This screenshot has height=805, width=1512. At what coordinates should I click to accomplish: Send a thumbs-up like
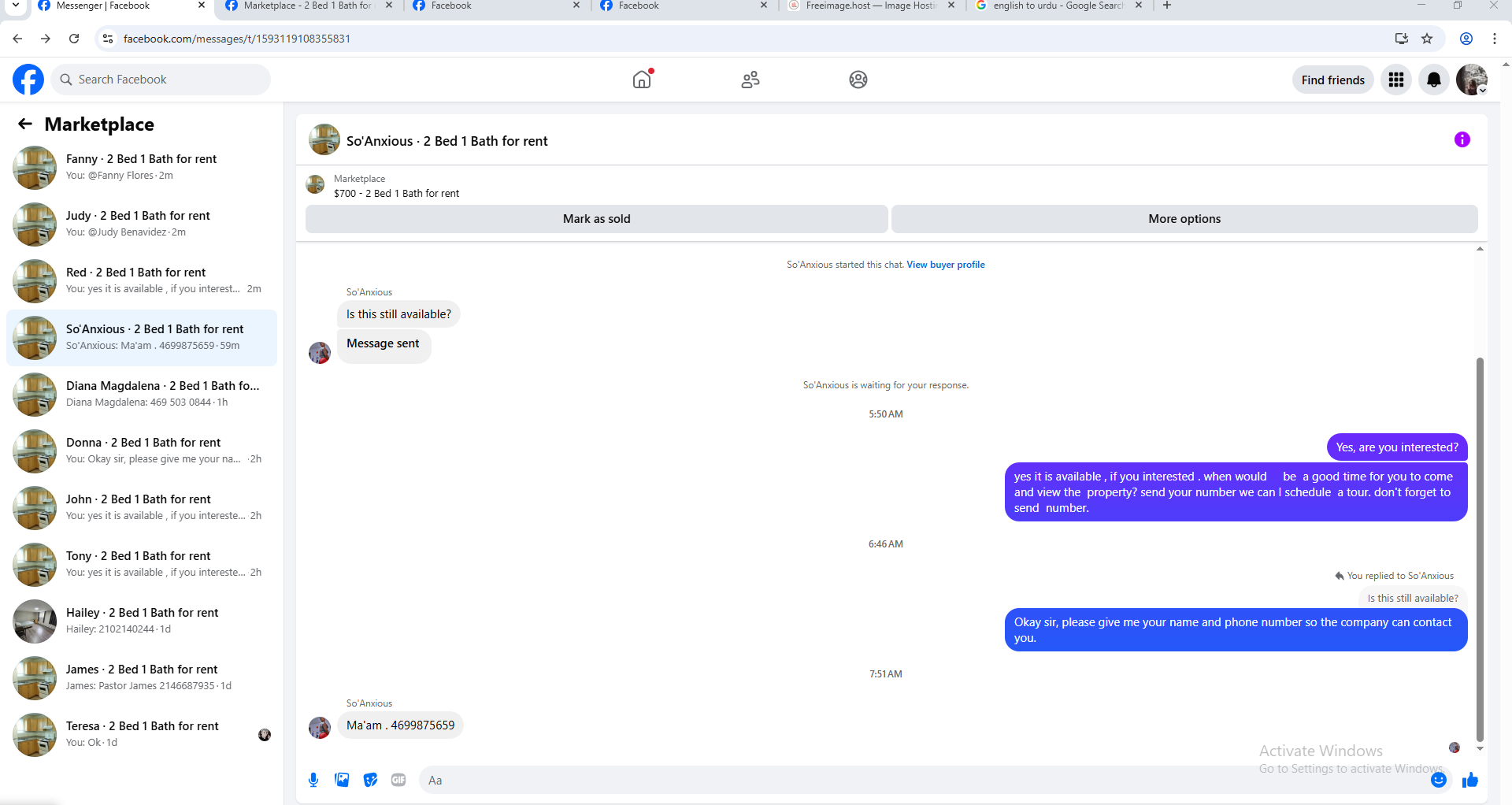coord(1470,780)
